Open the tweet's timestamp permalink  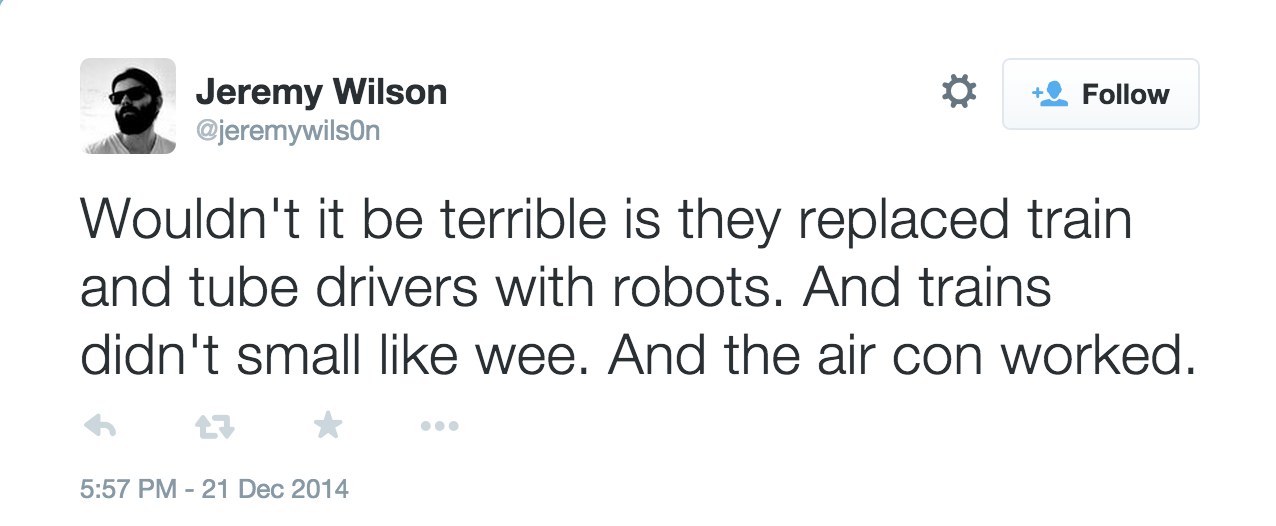[x=214, y=489]
